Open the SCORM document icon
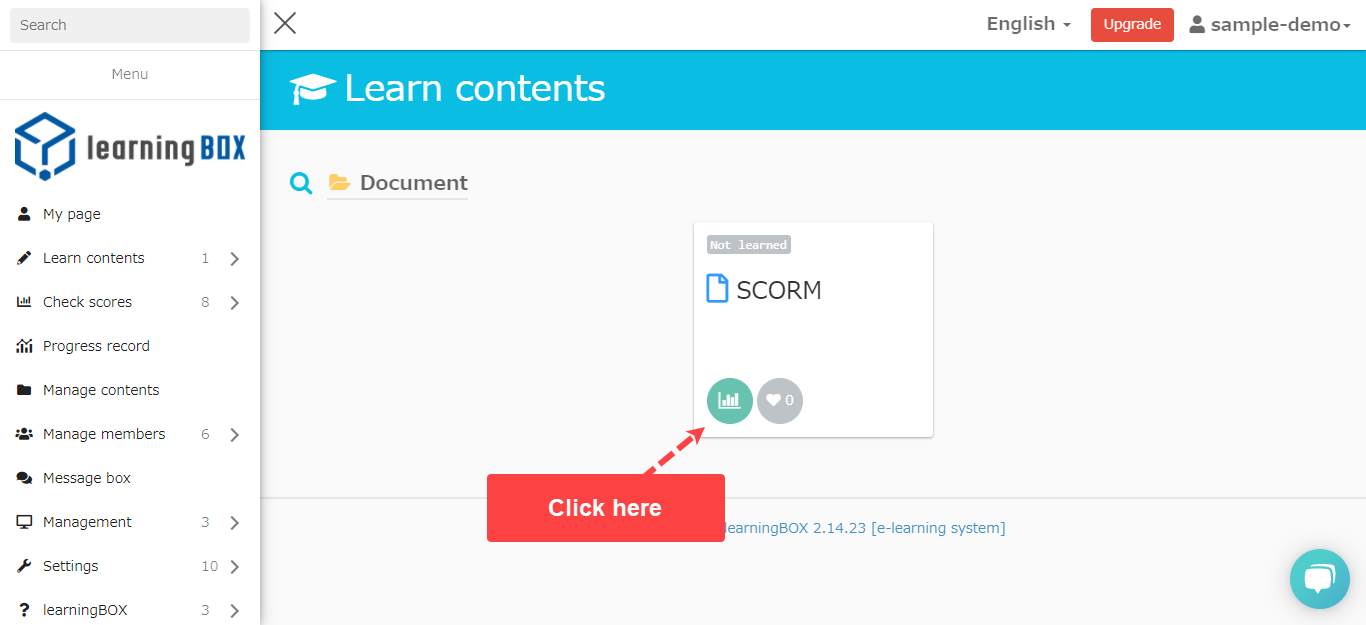This screenshot has width=1366, height=625. 717,289
